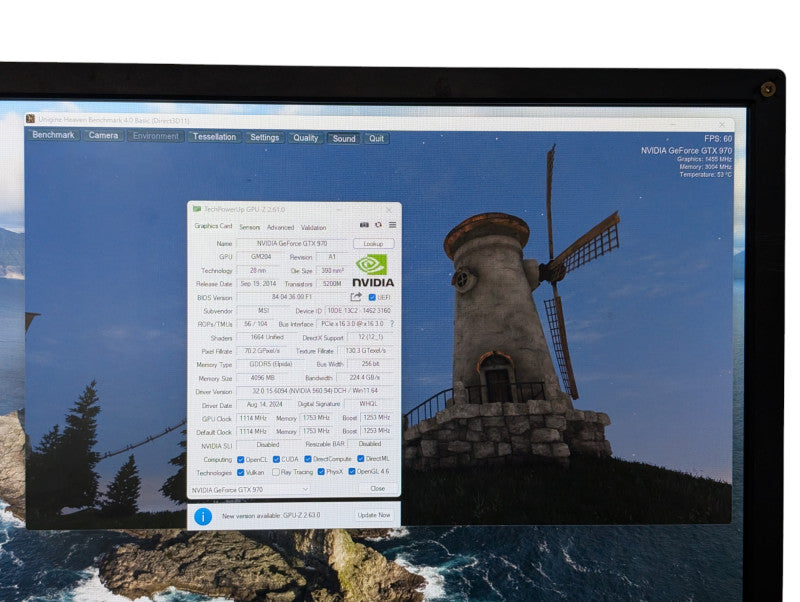Screen dimensions: 800x602
Task: Switch to the Advanced tab
Action: point(280,228)
